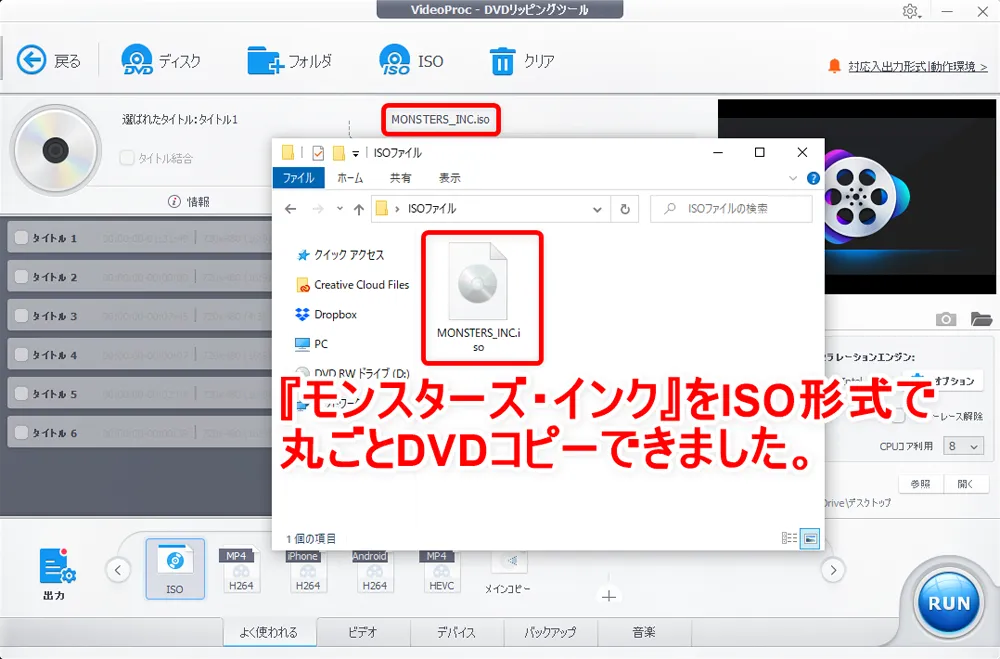Screen dimensions: 1000x659
Task: Check the タイトル 2 checkbox
Action: pos(21,276)
